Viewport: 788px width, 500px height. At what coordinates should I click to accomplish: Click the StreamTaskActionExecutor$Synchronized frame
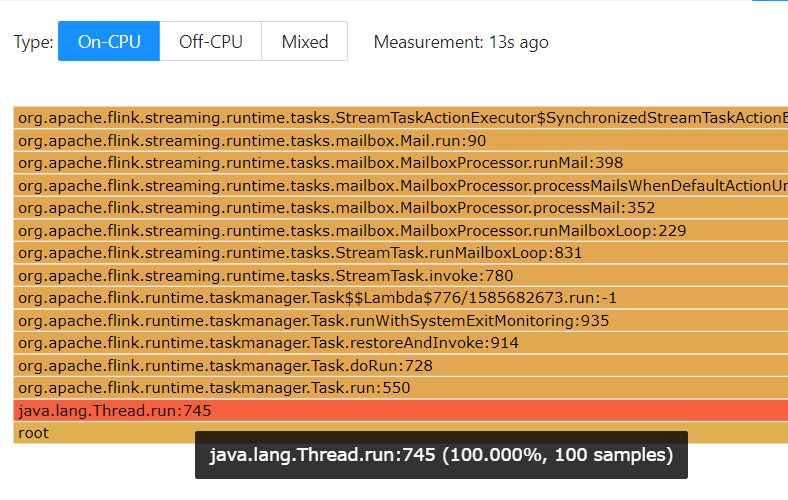coord(400,118)
